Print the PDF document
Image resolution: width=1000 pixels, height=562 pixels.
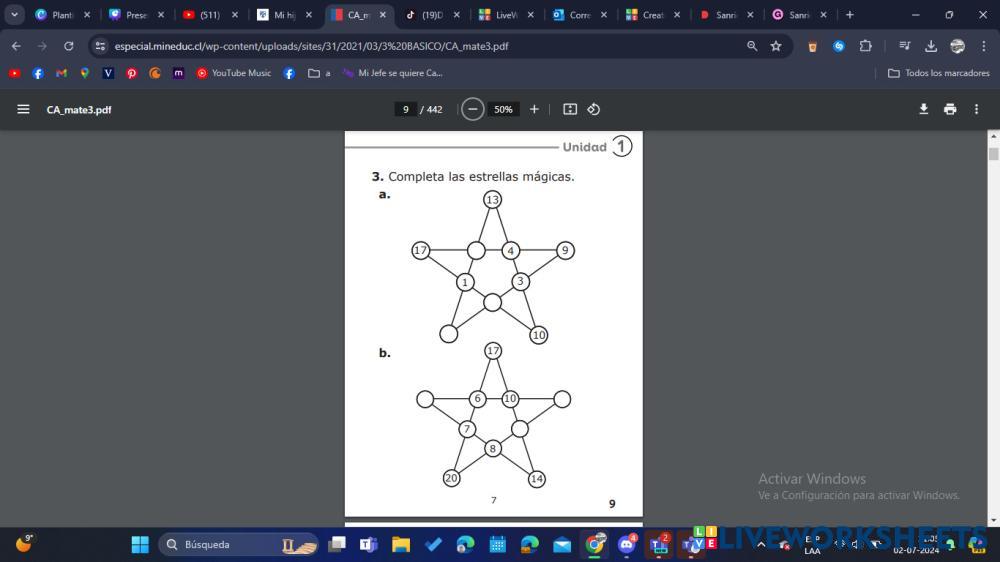(x=950, y=109)
